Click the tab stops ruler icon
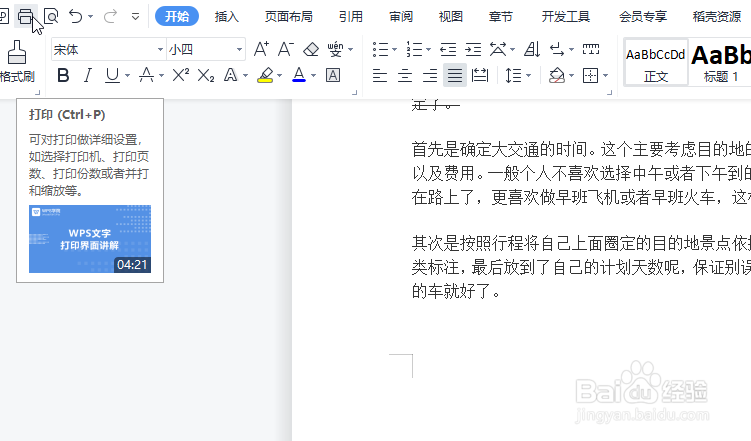This screenshot has height=441, width=751. click(591, 49)
